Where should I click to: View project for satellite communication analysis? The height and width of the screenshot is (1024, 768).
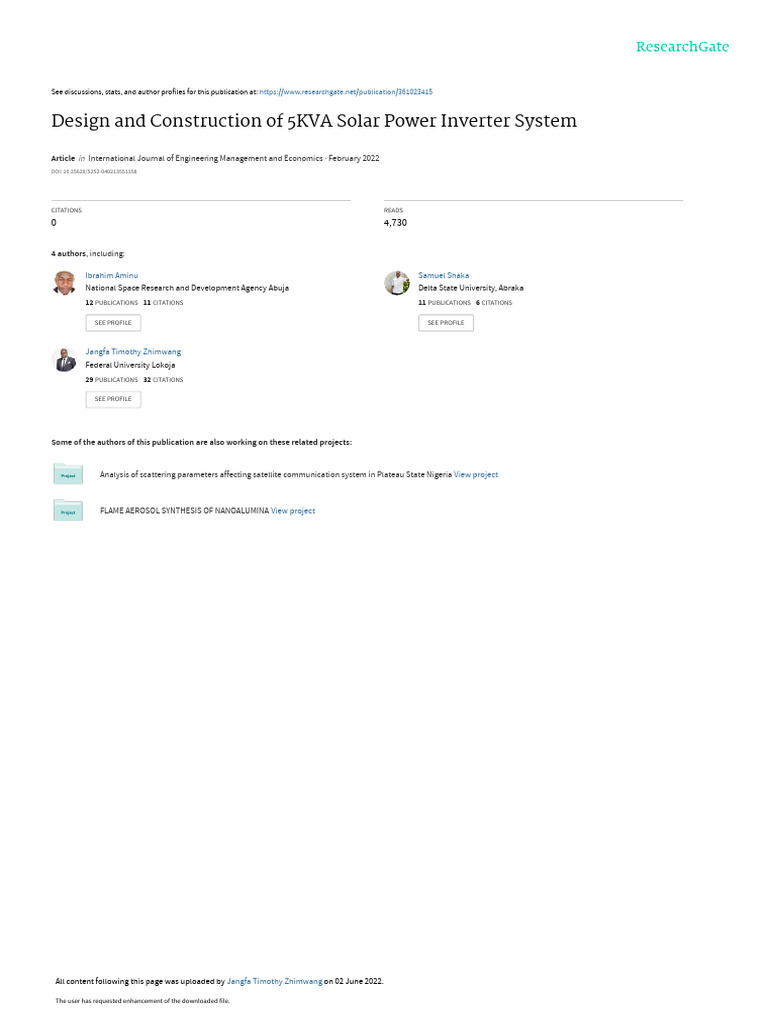476,475
